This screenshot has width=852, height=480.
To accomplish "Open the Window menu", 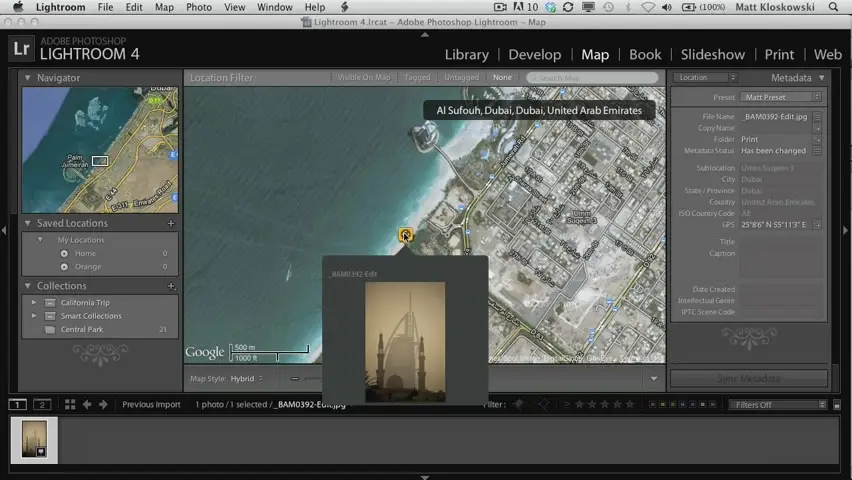I will (x=274, y=7).
